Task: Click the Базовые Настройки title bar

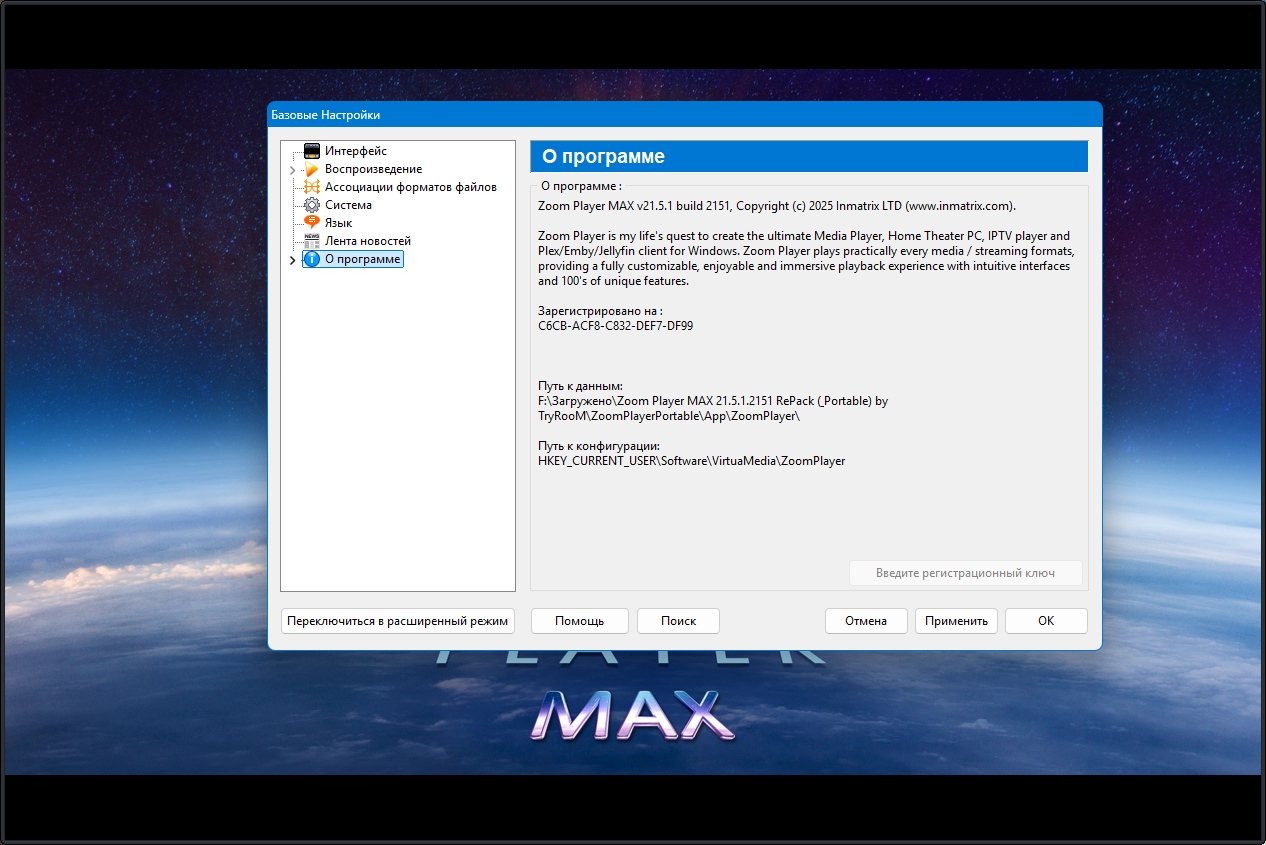Action: [684, 114]
